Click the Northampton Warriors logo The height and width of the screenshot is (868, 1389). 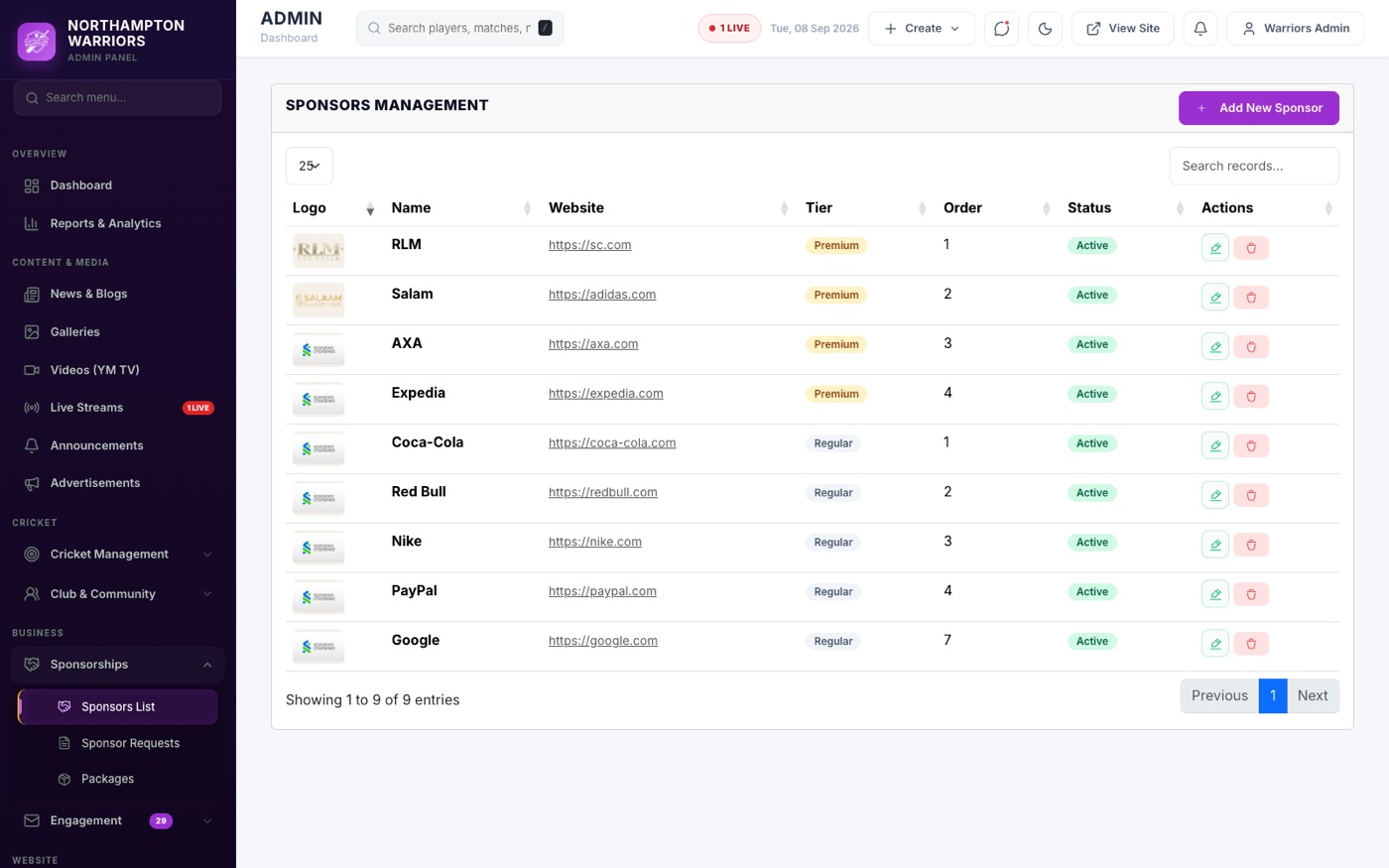37,42
